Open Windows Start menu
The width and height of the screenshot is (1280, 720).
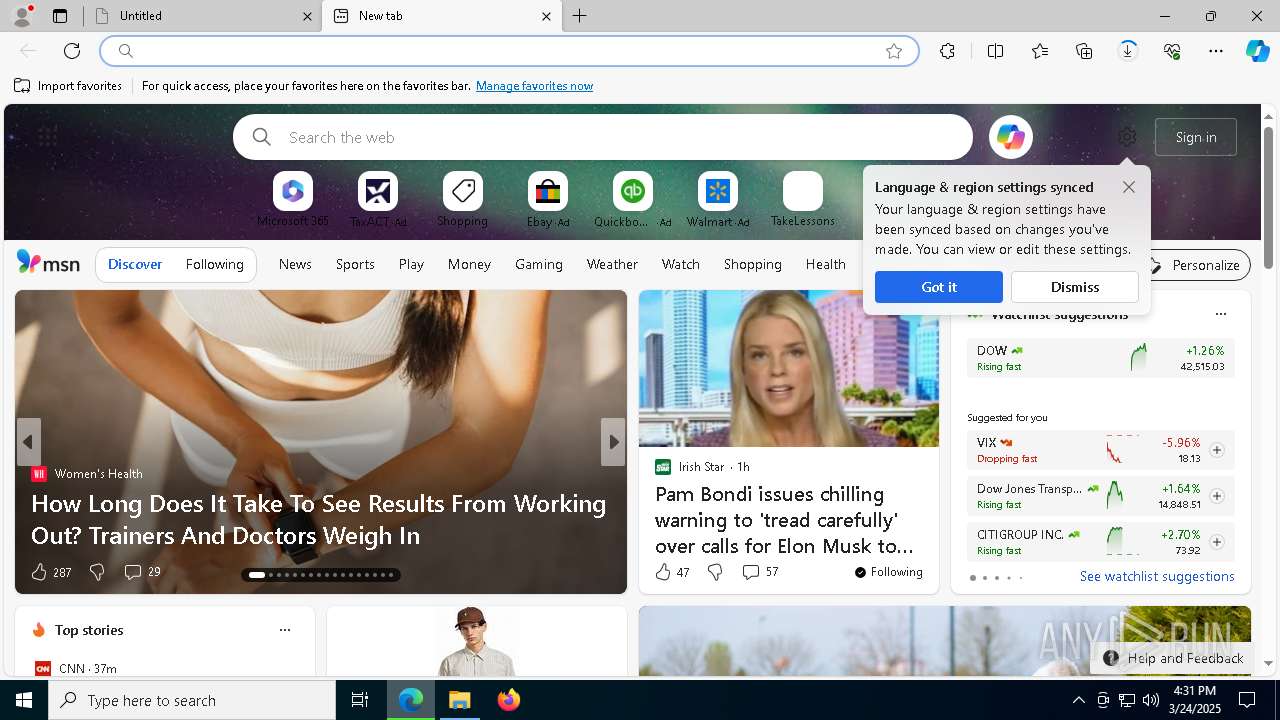(x=24, y=700)
